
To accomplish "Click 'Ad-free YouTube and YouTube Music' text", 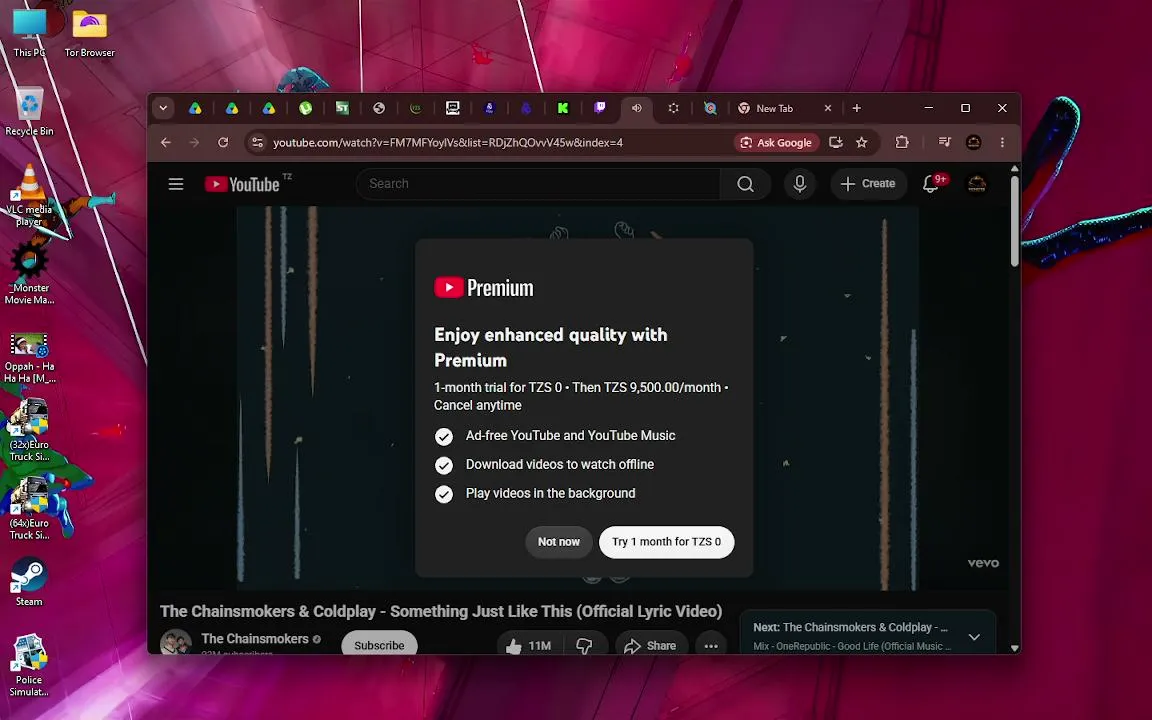I will click(x=570, y=436).
